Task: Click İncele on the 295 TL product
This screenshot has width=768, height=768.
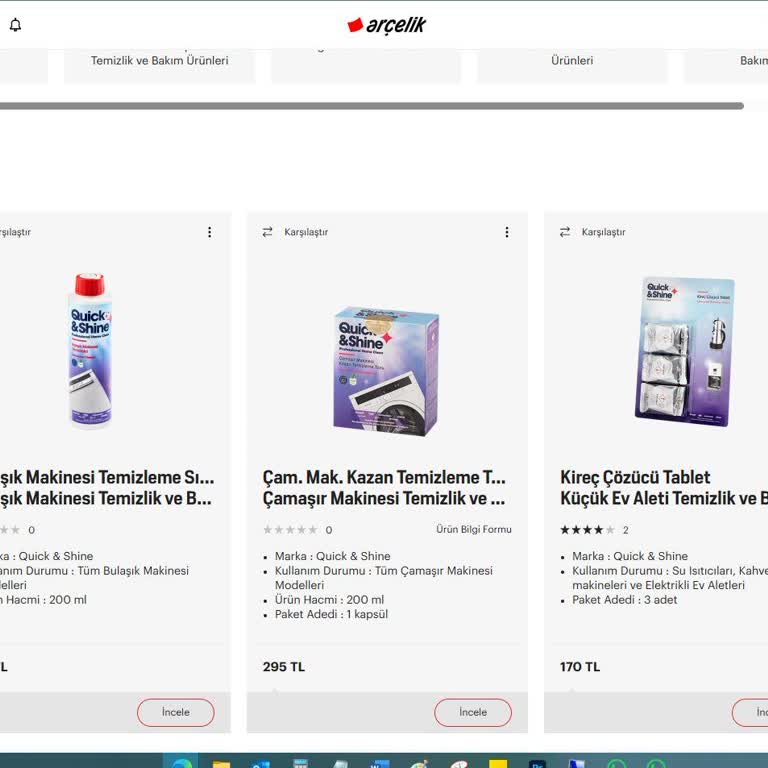Action: coord(473,712)
